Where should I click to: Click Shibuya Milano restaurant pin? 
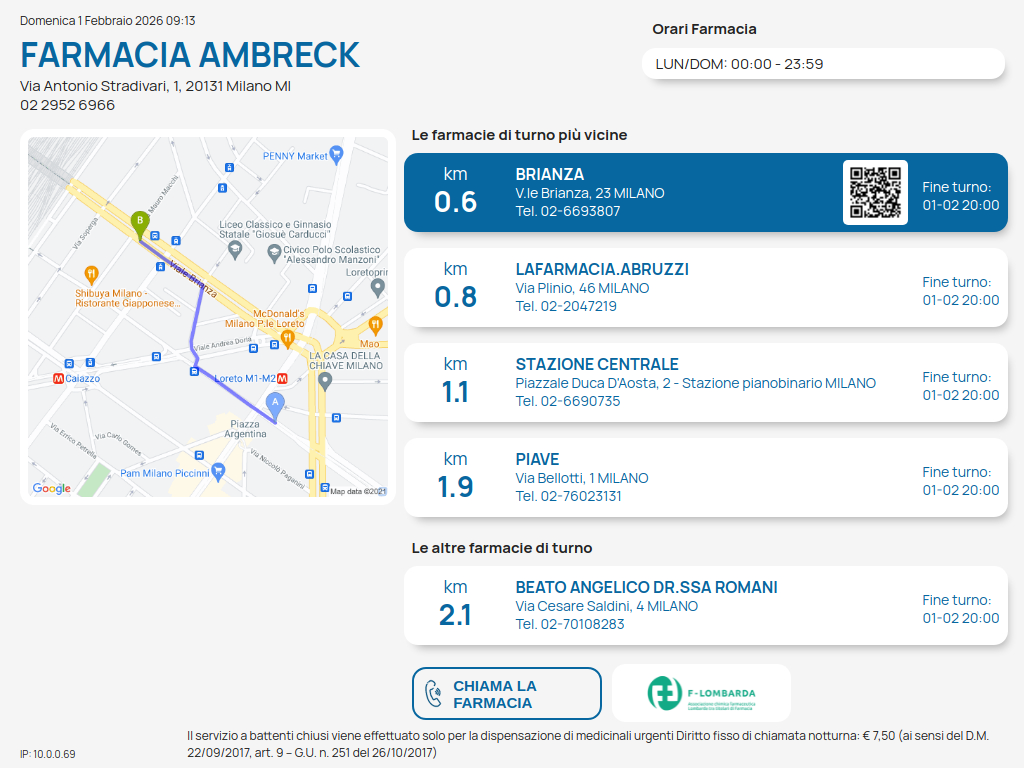pyautogui.click(x=91, y=273)
